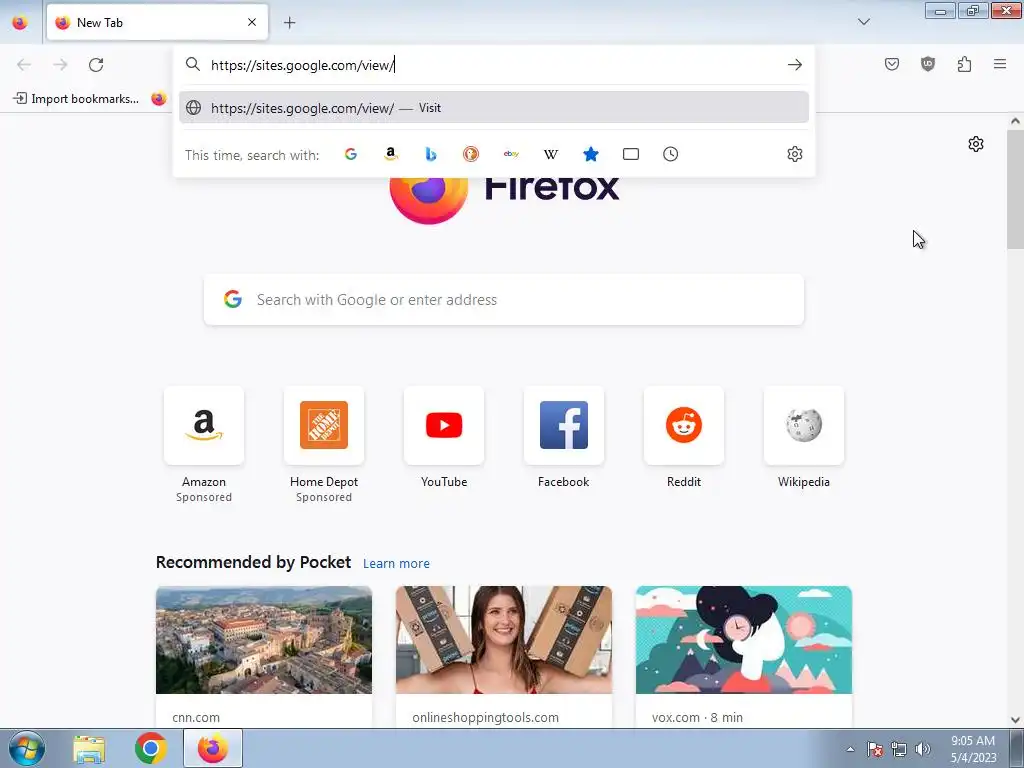Viewport: 1024px width, 768px height.
Task: Search bookmarks with the star icon
Action: pos(590,154)
